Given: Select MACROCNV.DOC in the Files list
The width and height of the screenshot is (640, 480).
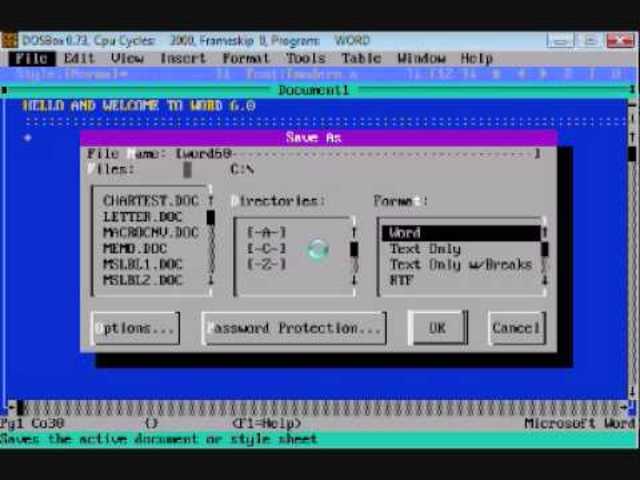Looking at the screenshot, I should click(151, 233).
